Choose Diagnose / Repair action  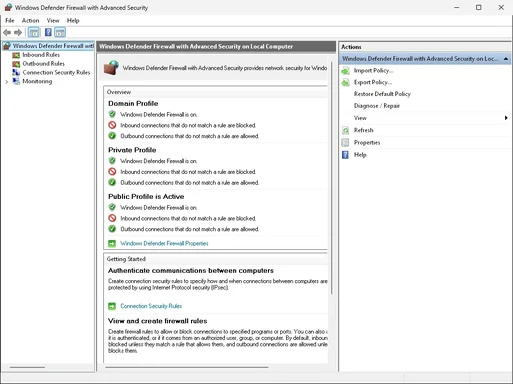[377, 106]
